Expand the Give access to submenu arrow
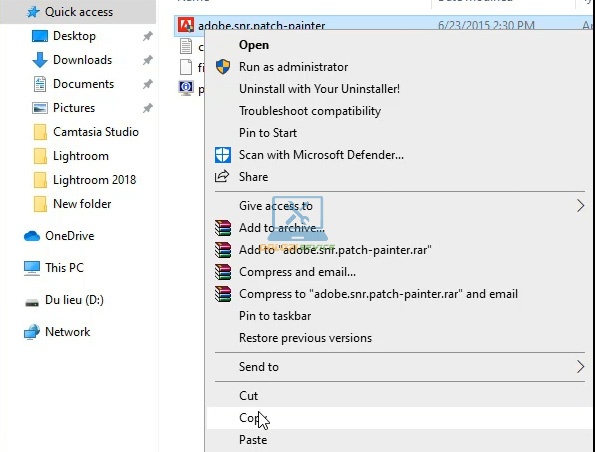Viewport: 595px width, 452px height. pyautogui.click(x=580, y=206)
